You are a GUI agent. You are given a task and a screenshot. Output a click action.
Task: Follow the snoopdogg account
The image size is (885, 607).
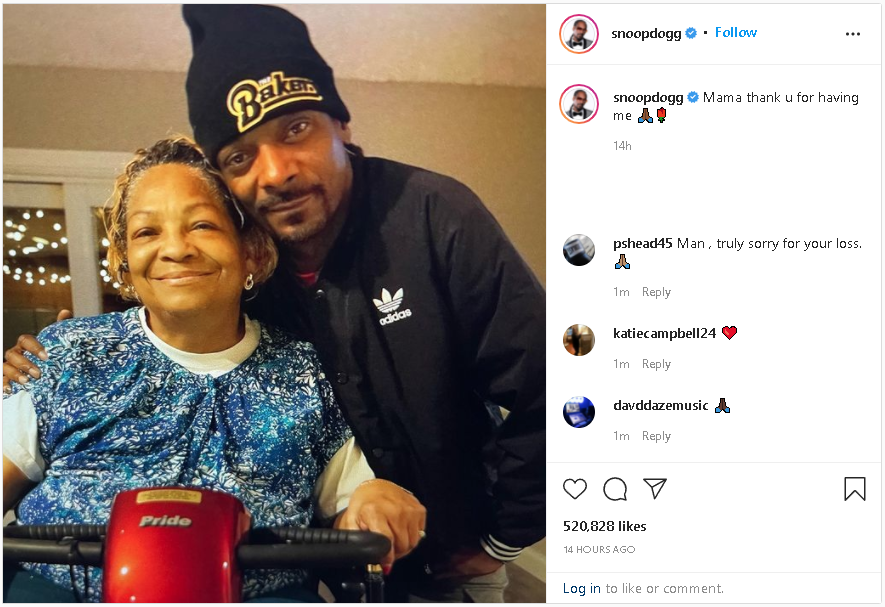click(x=735, y=33)
